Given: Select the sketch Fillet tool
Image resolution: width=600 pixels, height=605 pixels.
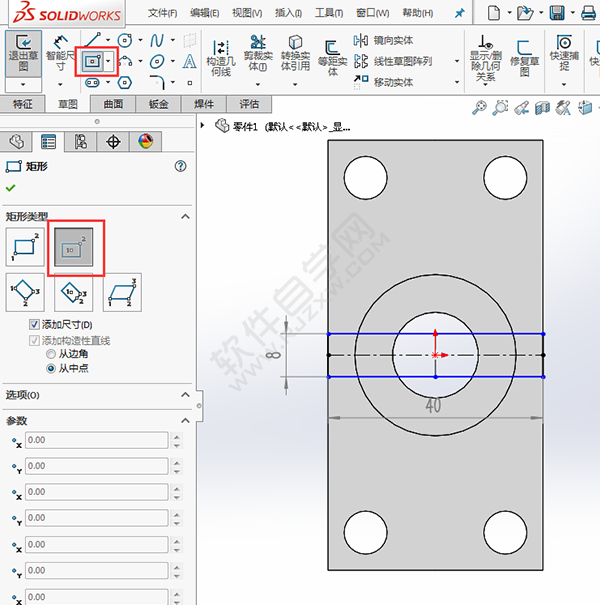Looking at the screenshot, I should pyautogui.click(x=157, y=82).
